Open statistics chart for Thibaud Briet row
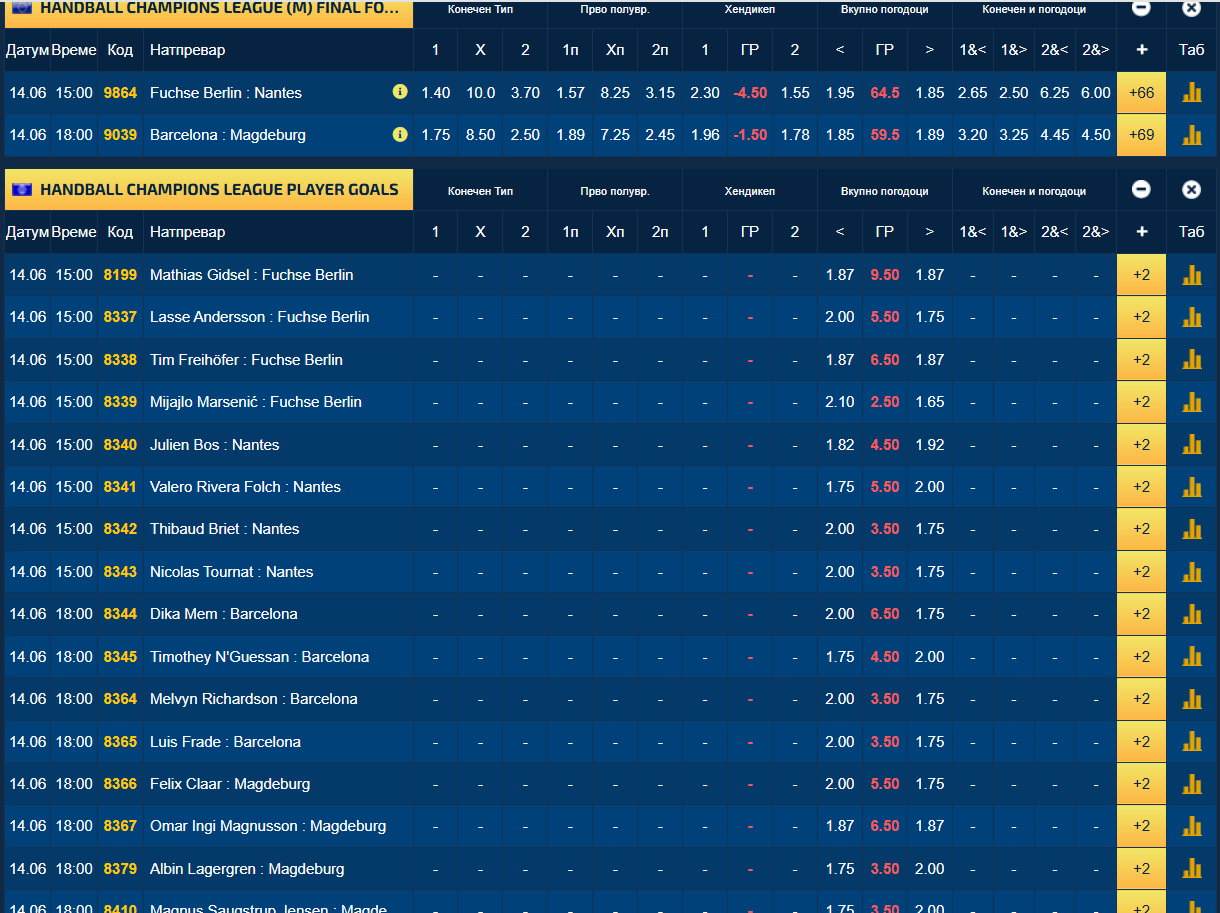Screen dimensions: 1220x913 pyautogui.click(x=1192, y=528)
